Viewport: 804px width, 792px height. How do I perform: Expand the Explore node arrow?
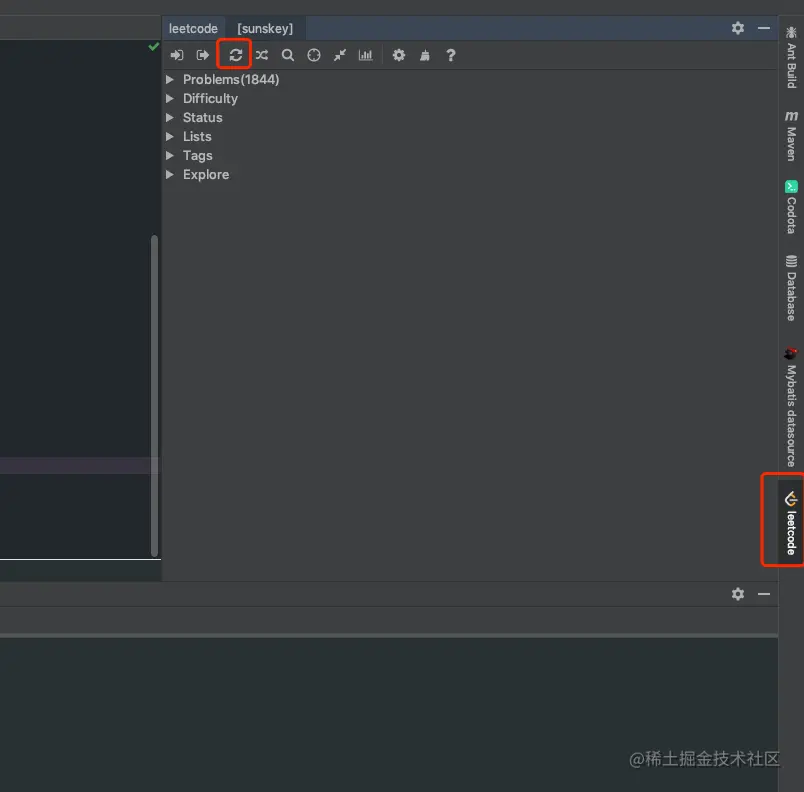(x=170, y=174)
